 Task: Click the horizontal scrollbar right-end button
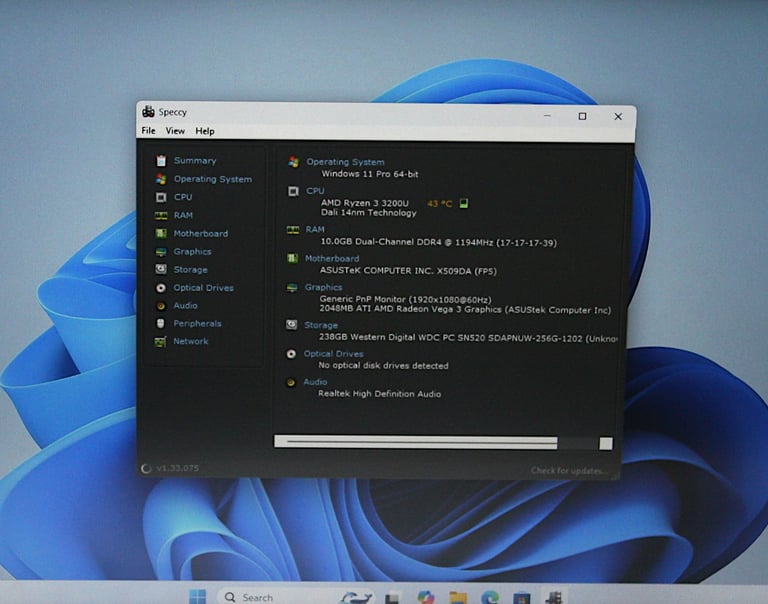click(606, 444)
